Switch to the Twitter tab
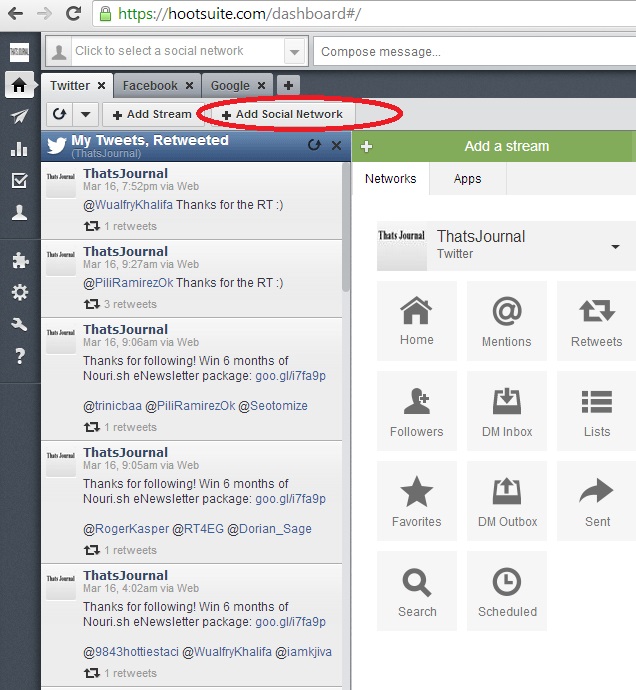The image size is (636, 690). [x=70, y=85]
